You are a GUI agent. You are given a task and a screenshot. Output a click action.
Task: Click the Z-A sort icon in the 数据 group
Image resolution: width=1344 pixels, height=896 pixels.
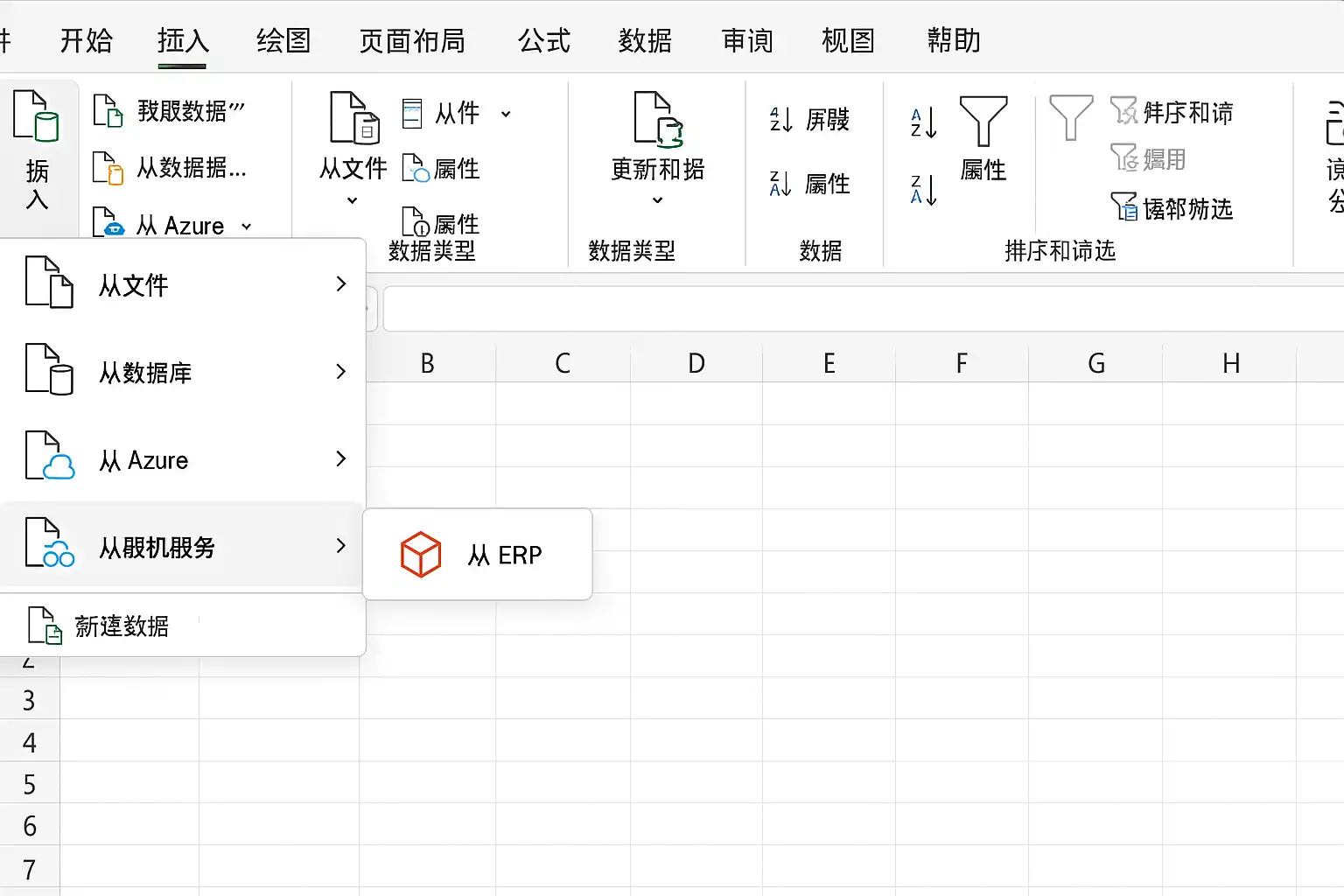[x=780, y=184]
